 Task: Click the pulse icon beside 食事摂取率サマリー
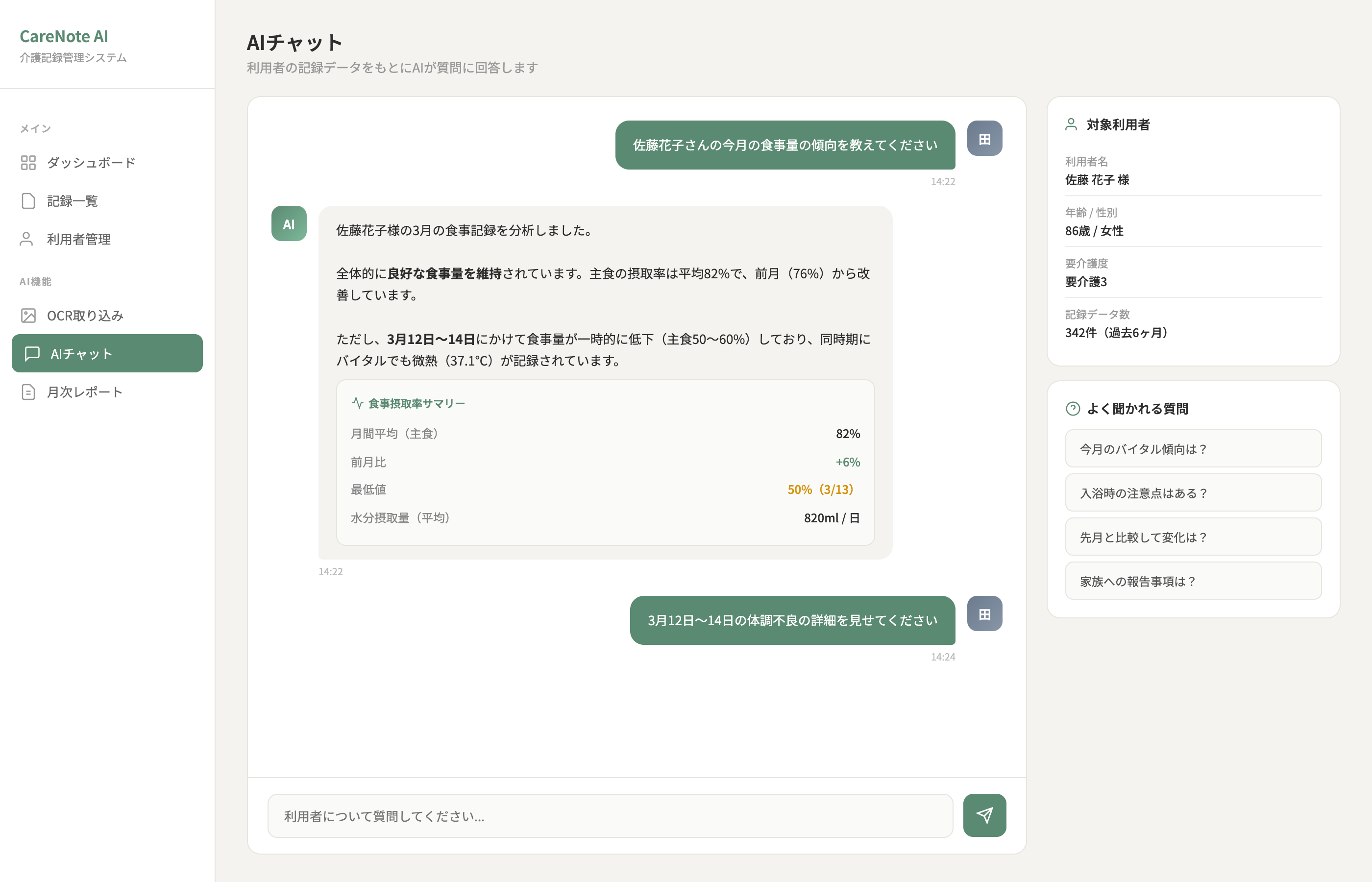[357, 403]
